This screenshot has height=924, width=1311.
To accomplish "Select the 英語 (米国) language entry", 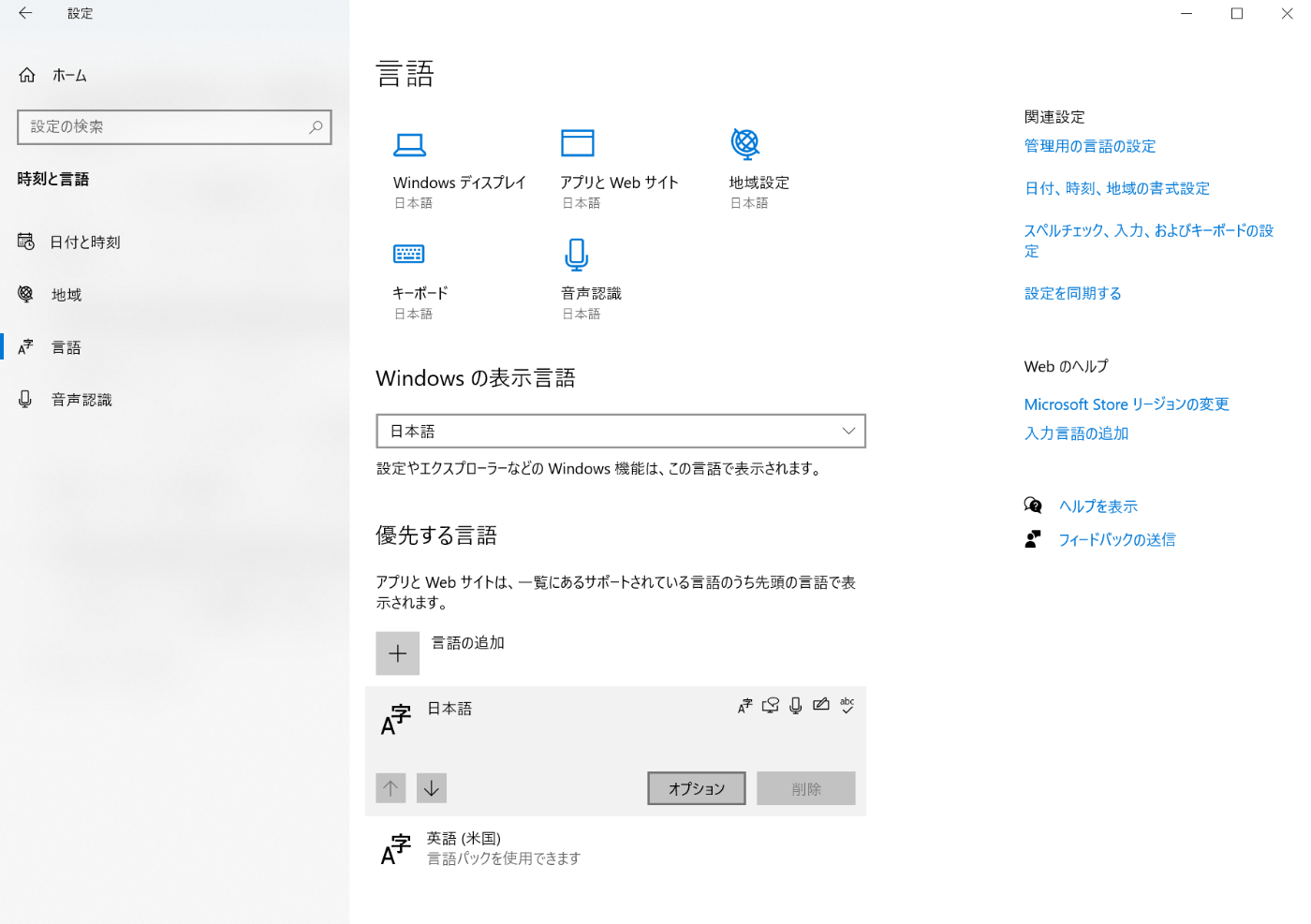I will coord(615,849).
